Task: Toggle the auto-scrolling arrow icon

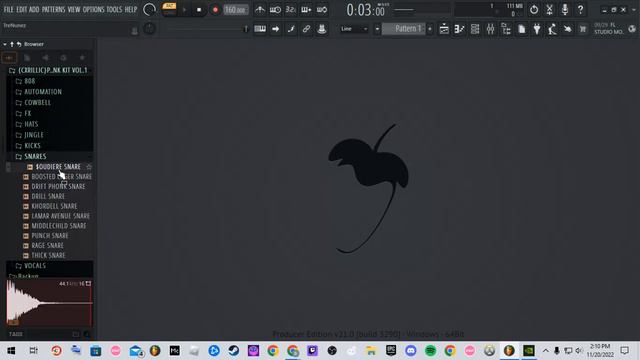Action: click(x=276, y=29)
